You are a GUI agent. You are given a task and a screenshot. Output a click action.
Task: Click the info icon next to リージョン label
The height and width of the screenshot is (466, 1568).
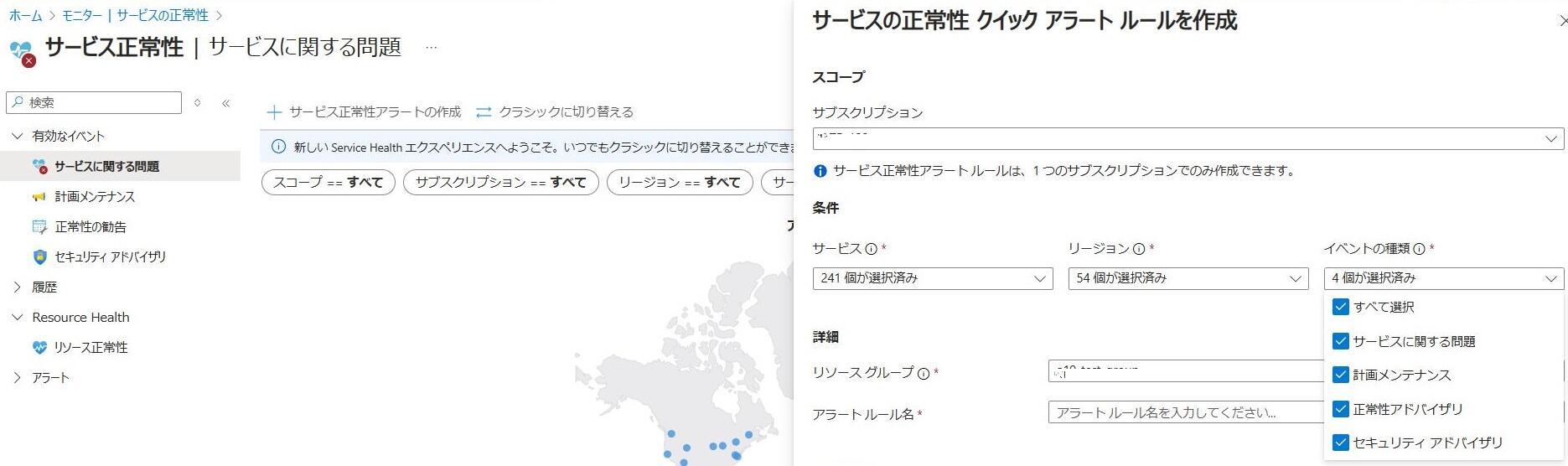pyautogui.click(x=1139, y=249)
